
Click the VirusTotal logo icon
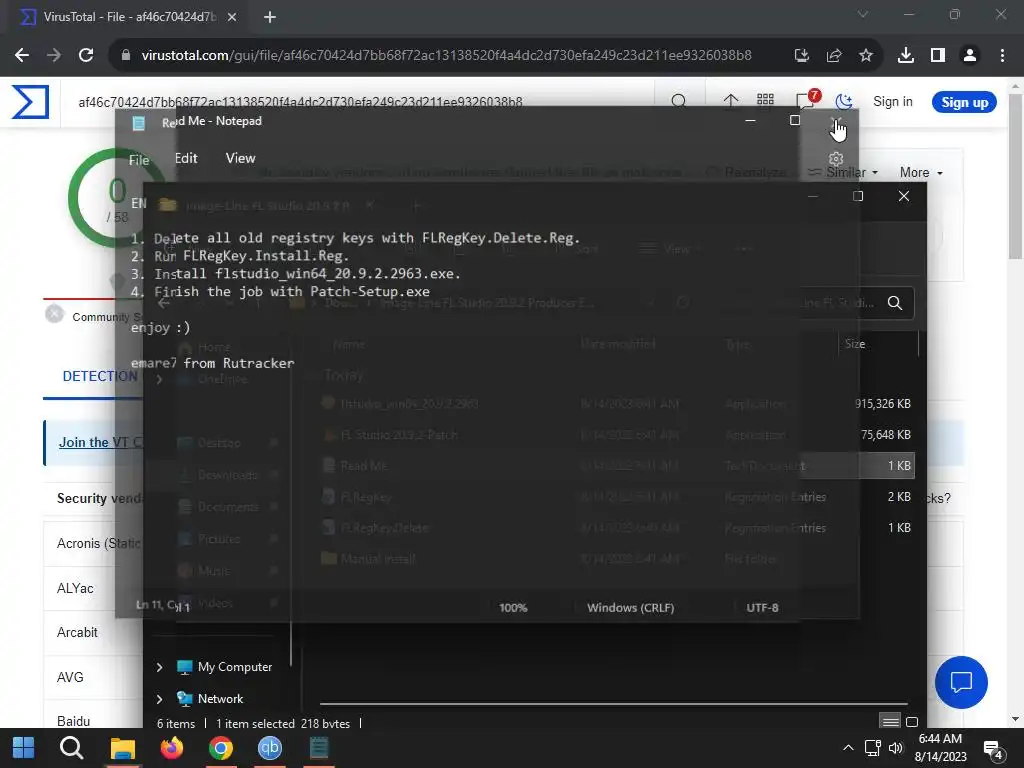31,102
